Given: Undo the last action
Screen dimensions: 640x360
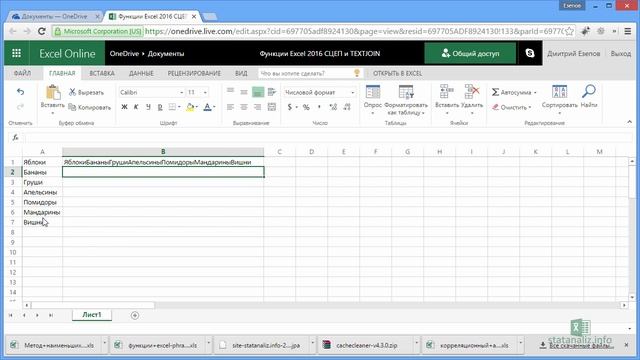Looking at the screenshot, I should 20,92.
